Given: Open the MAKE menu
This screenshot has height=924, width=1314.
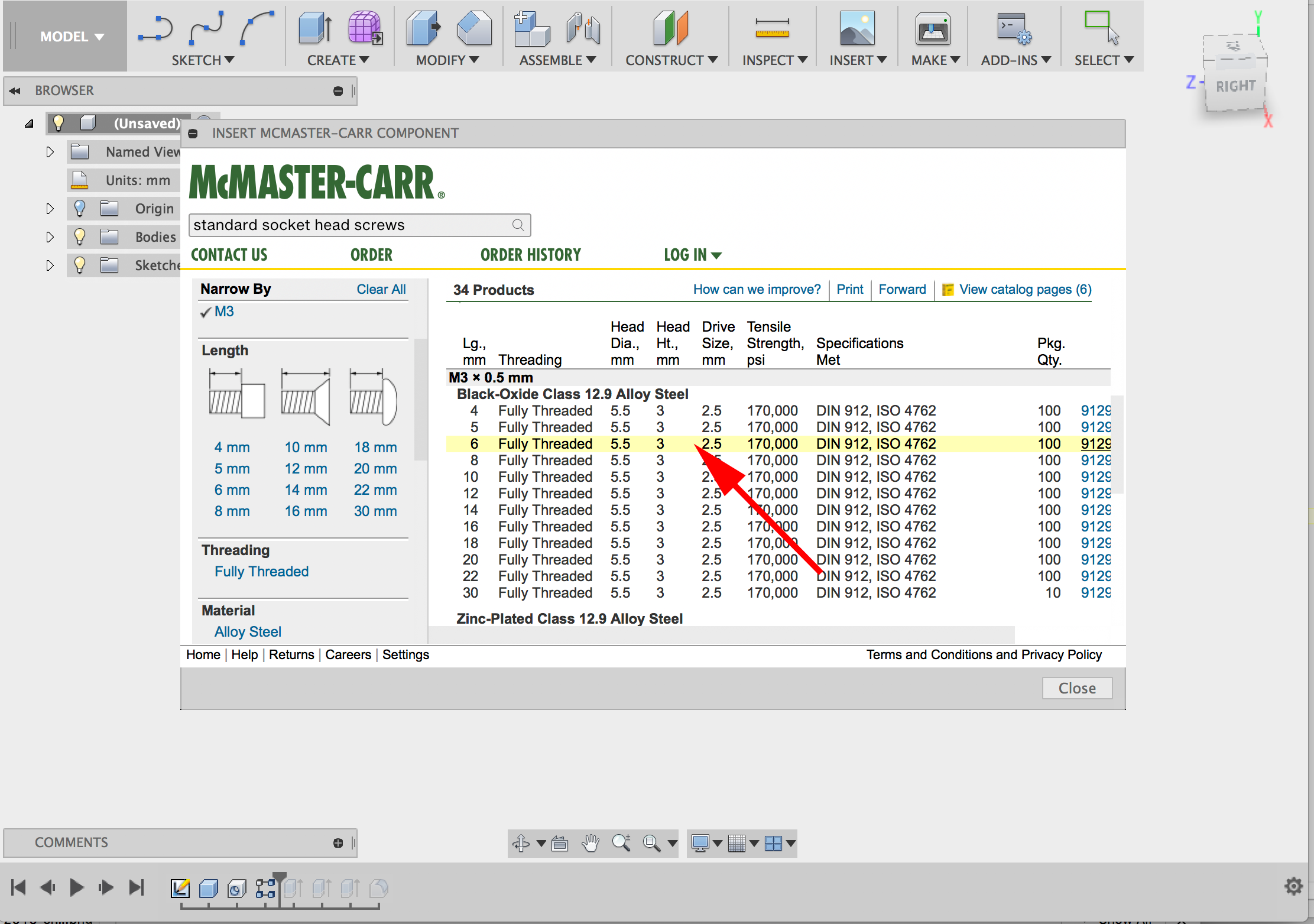Looking at the screenshot, I should pyautogui.click(x=936, y=60).
